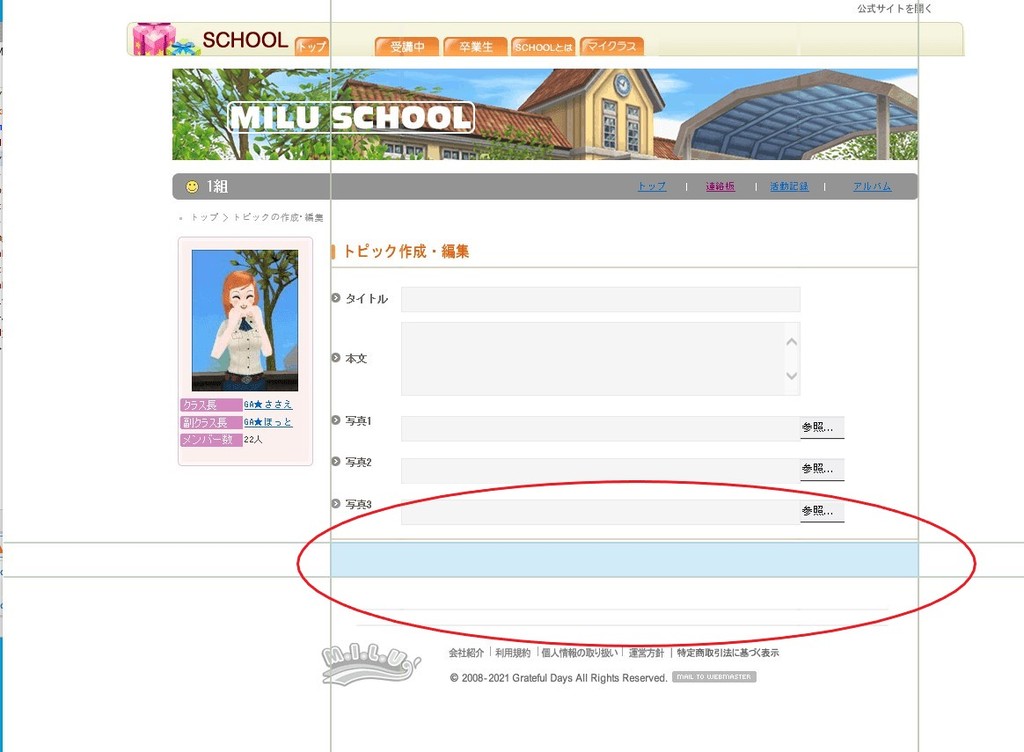Screen dimensions: 1024x752
Task: Click the 写真2 file path field
Action: [600, 470]
